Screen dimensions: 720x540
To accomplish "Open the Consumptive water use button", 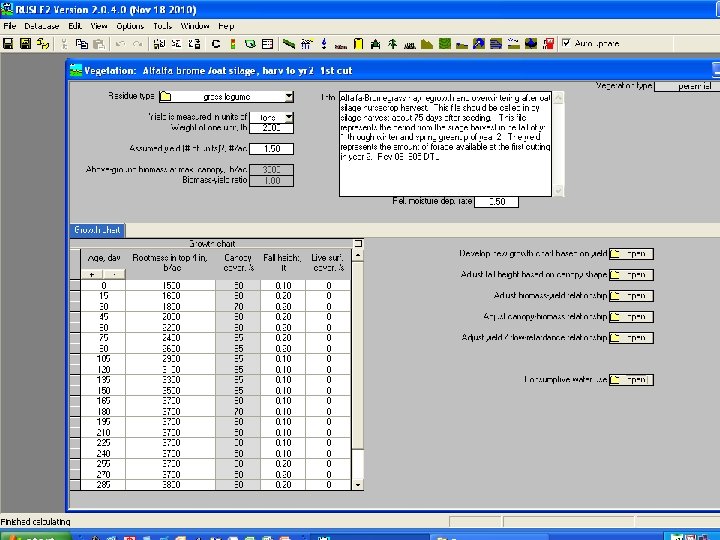I will pos(631,380).
